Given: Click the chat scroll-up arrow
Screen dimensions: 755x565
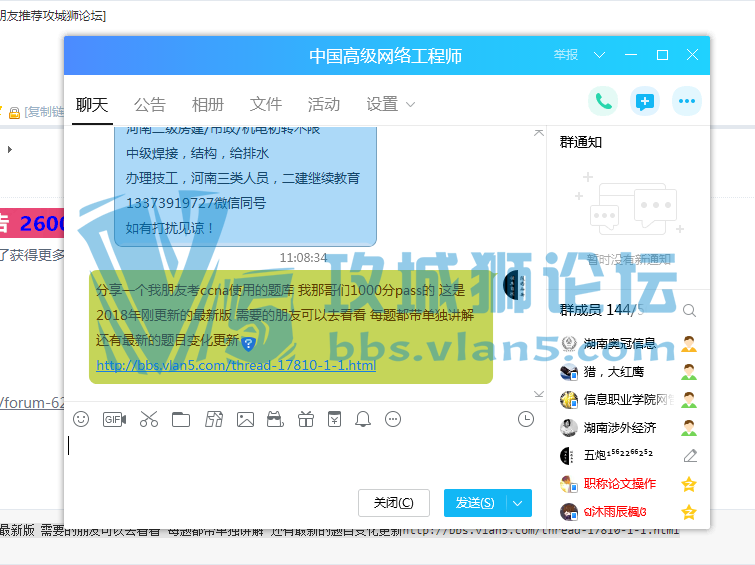Looking at the screenshot, I should pyautogui.click(x=539, y=132).
